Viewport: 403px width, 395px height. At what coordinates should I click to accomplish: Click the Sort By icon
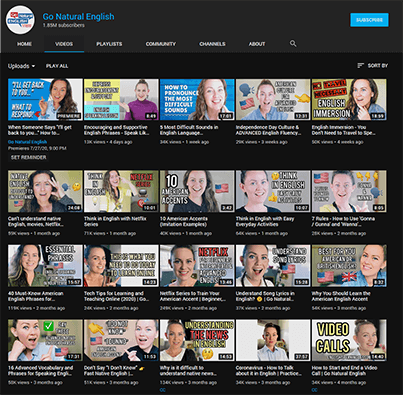click(x=360, y=66)
